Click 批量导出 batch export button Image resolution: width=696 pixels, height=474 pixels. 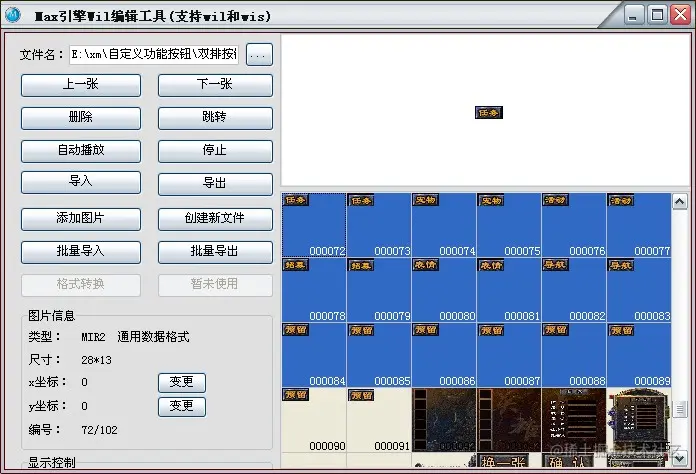point(215,252)
